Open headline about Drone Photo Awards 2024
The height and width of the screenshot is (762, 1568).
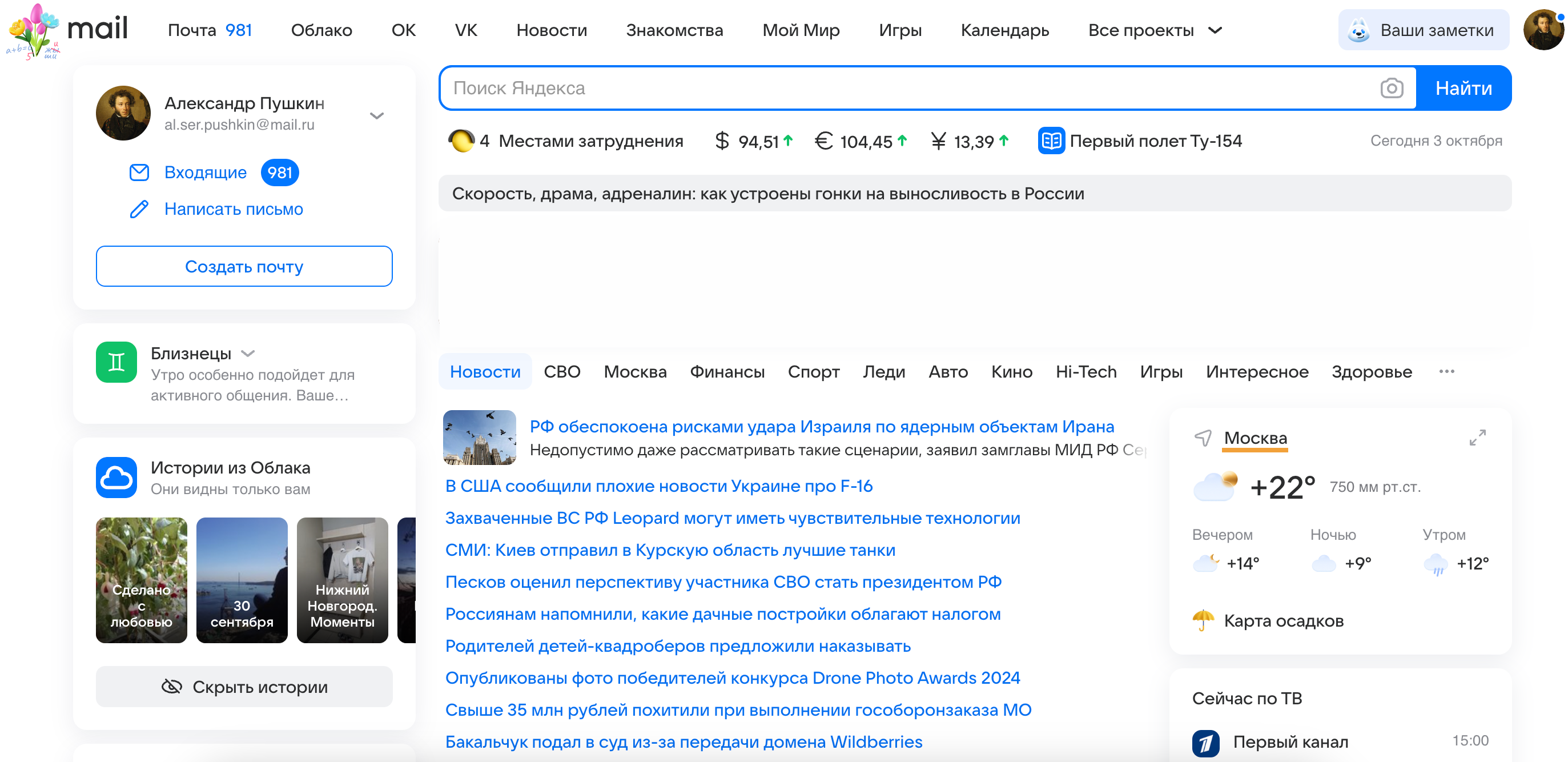tap(732, 678)
